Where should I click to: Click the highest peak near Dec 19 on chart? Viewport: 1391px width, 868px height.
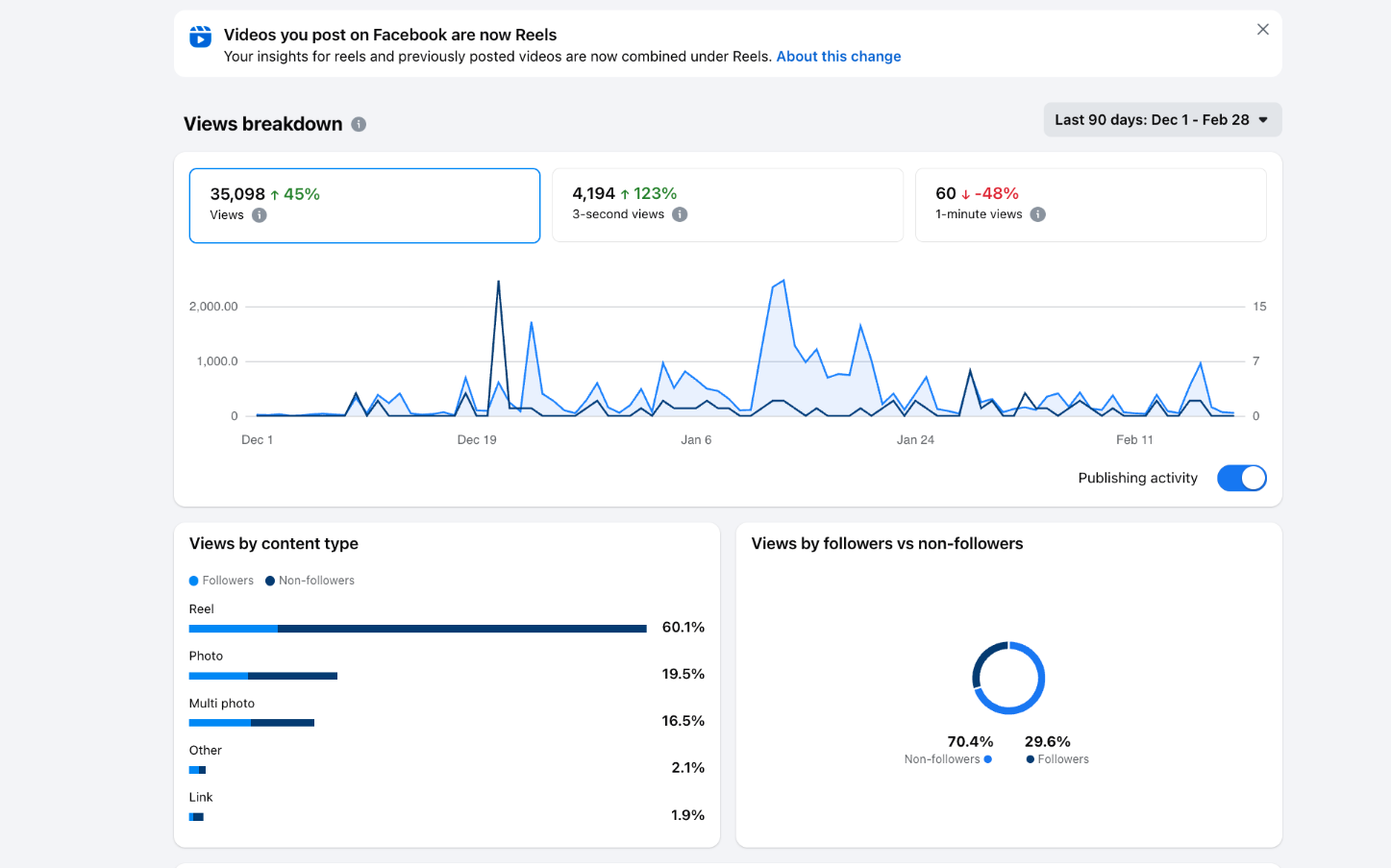click(x=498, y=283)
